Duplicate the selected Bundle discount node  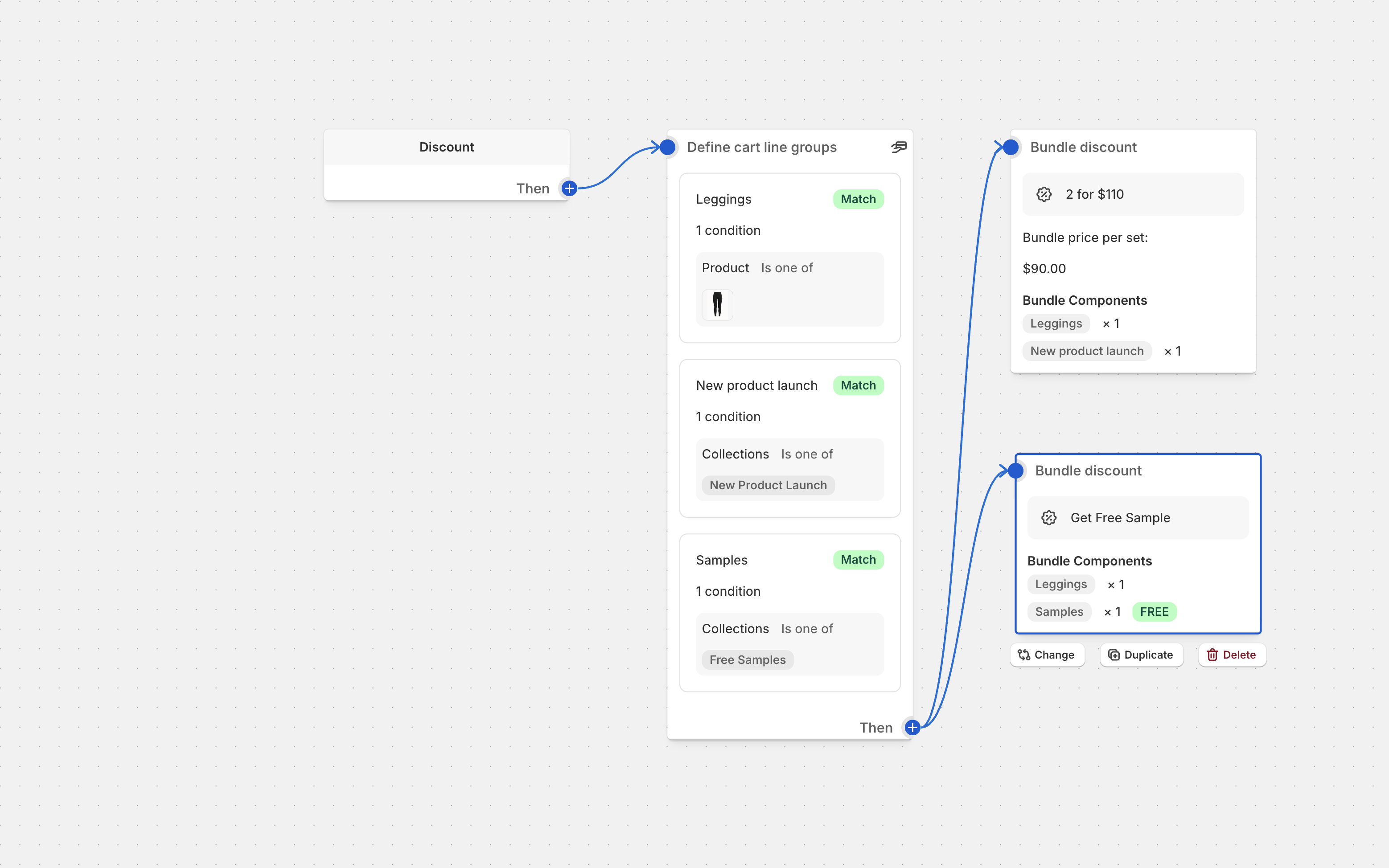pyautogui.click(x=1141, y=655)
